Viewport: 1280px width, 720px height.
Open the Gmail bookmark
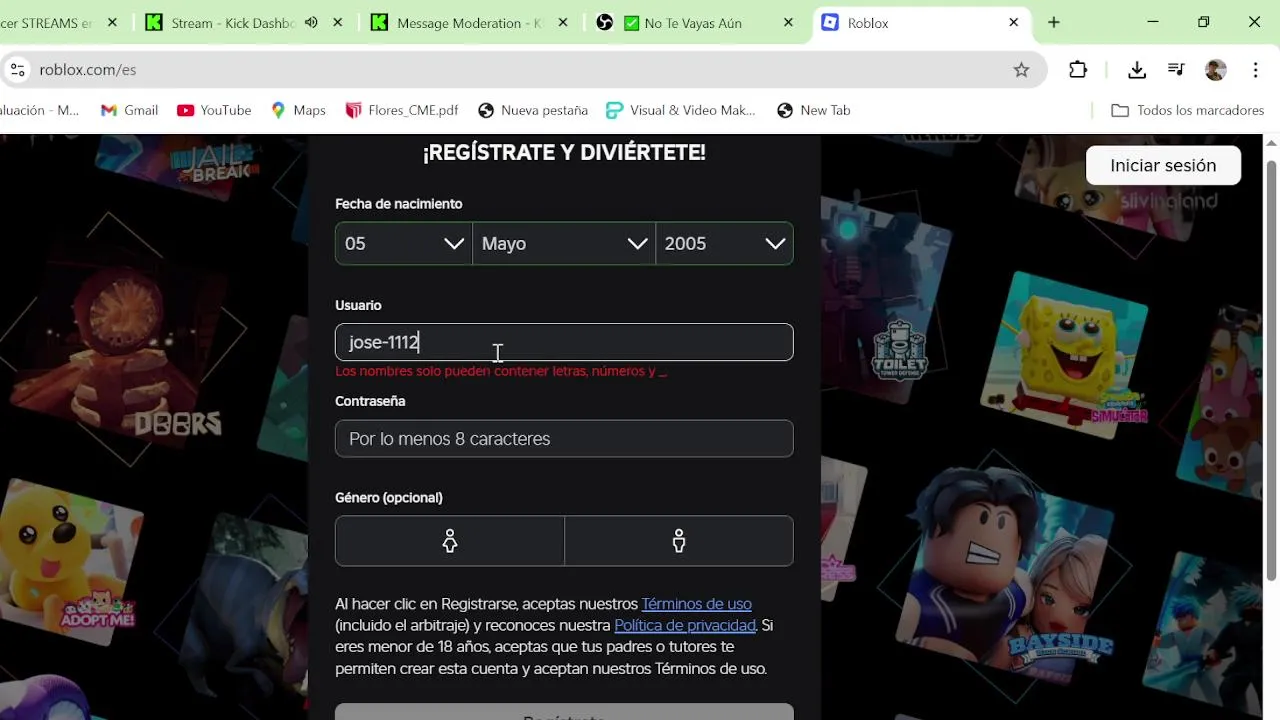[x=130, y=110]
